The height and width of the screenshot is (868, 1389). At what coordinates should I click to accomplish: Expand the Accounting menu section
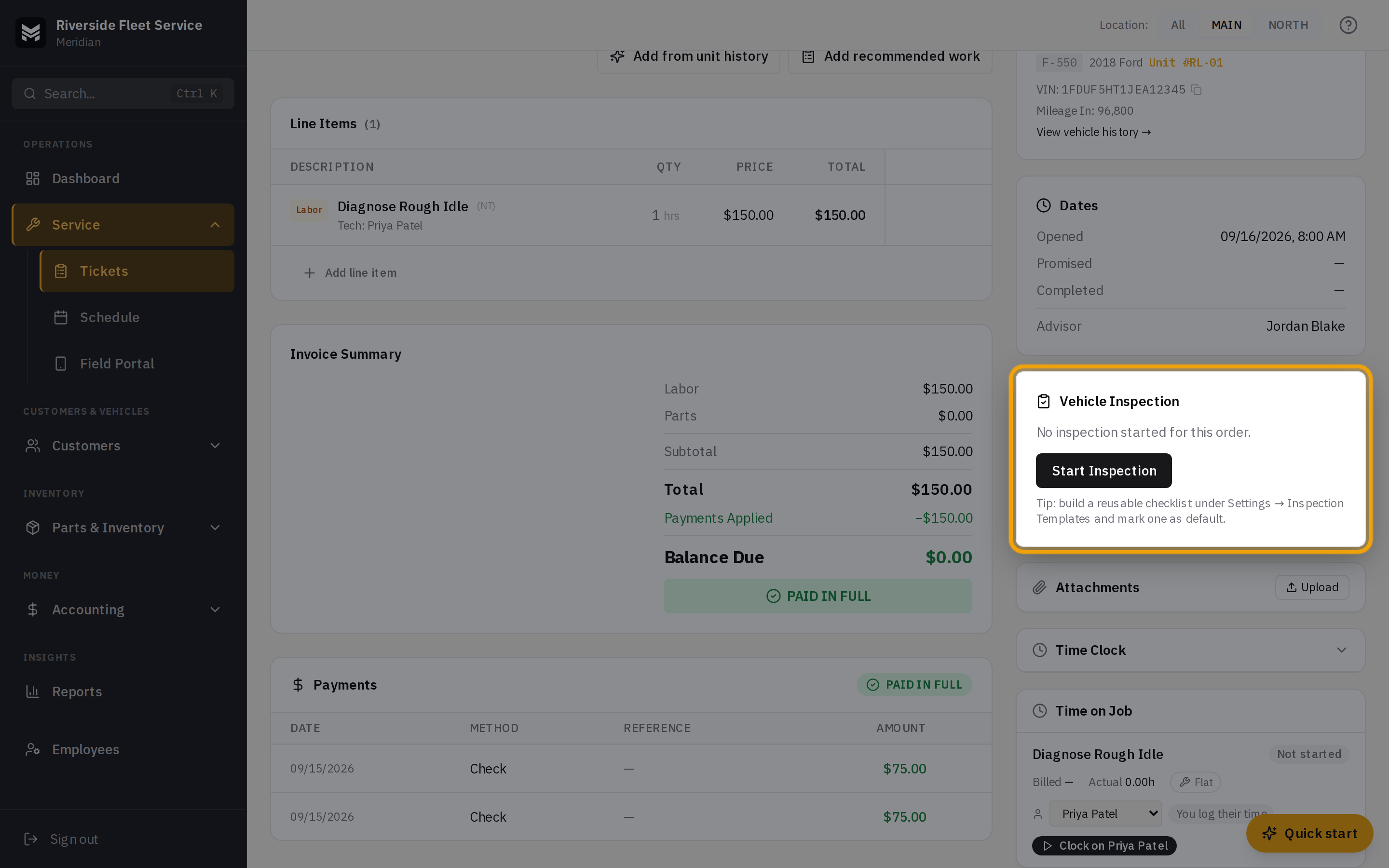(x=215, y=610)
